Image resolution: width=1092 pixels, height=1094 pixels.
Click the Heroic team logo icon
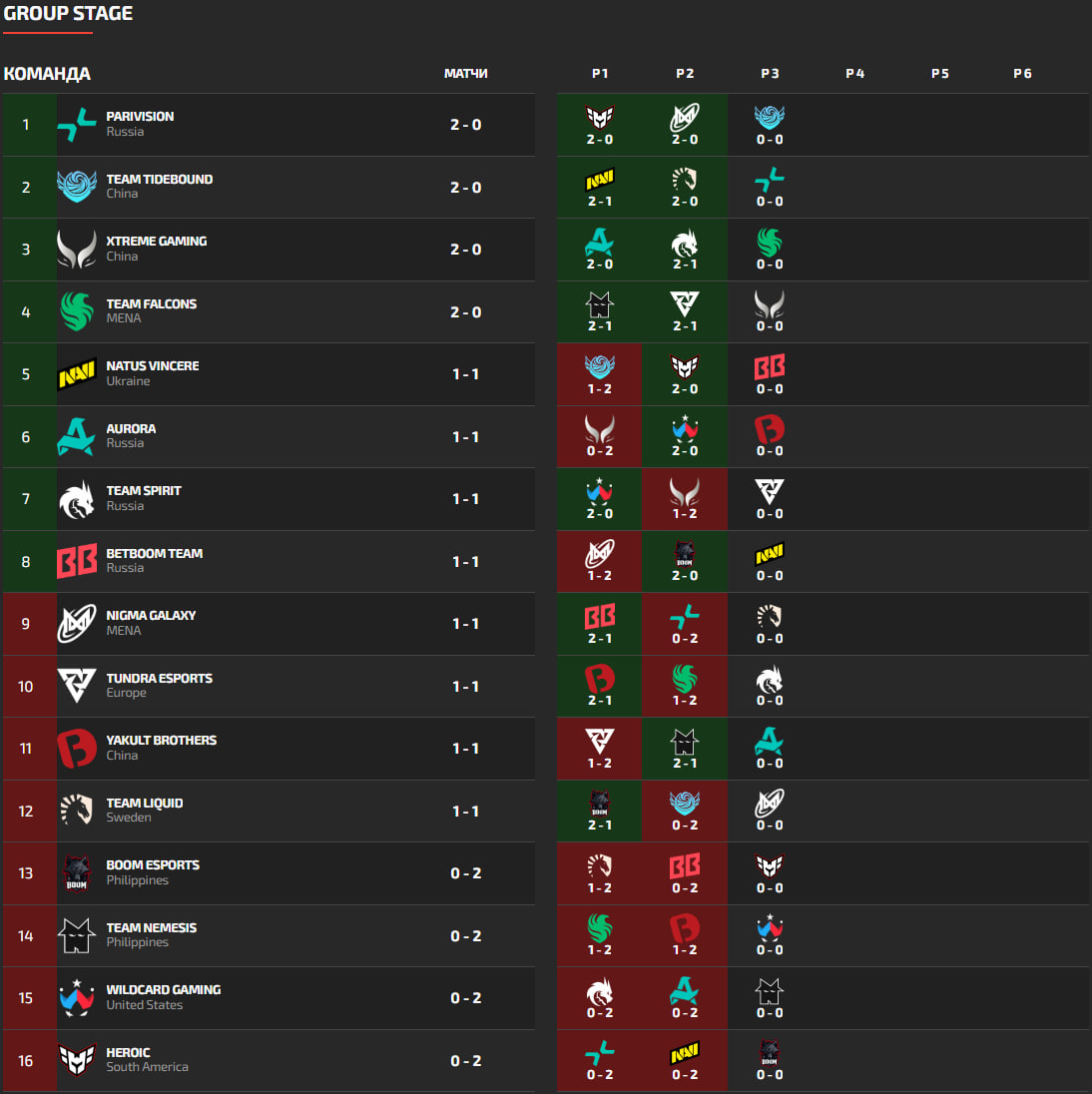pyautogui.click(x=77, y=1060)
